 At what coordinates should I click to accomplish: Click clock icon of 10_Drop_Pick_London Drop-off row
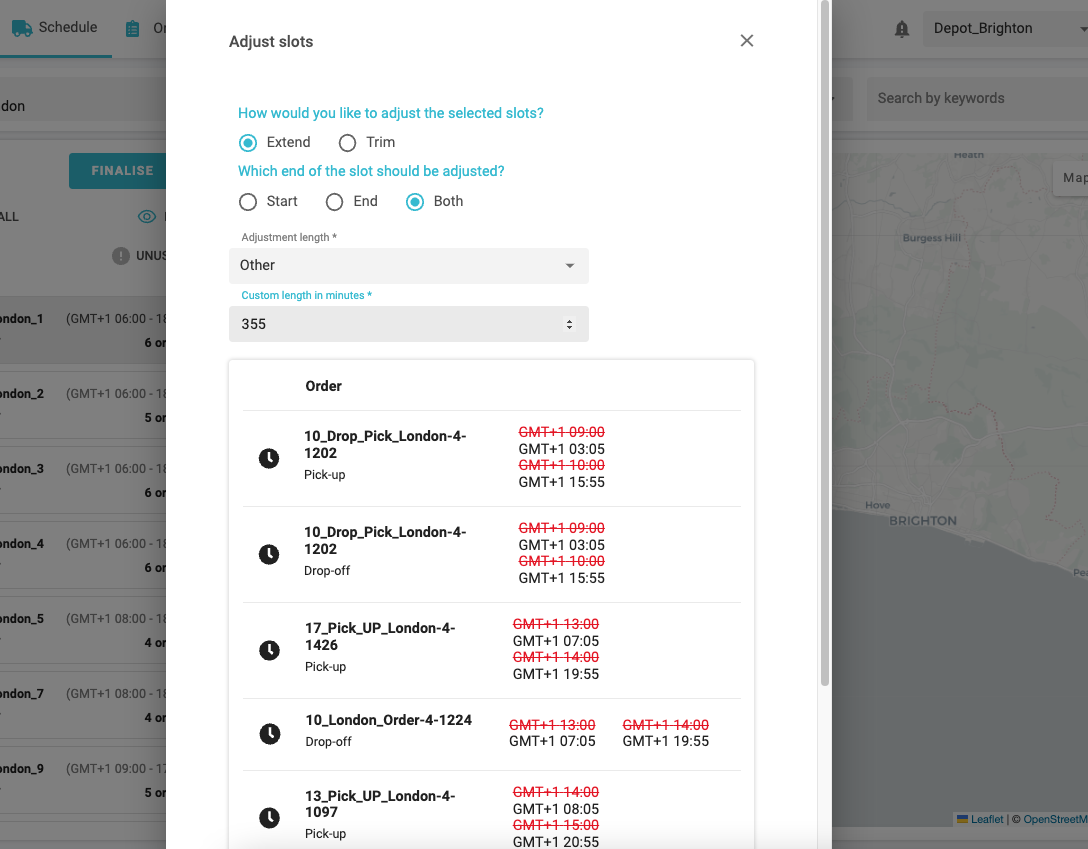click(269, 554)
